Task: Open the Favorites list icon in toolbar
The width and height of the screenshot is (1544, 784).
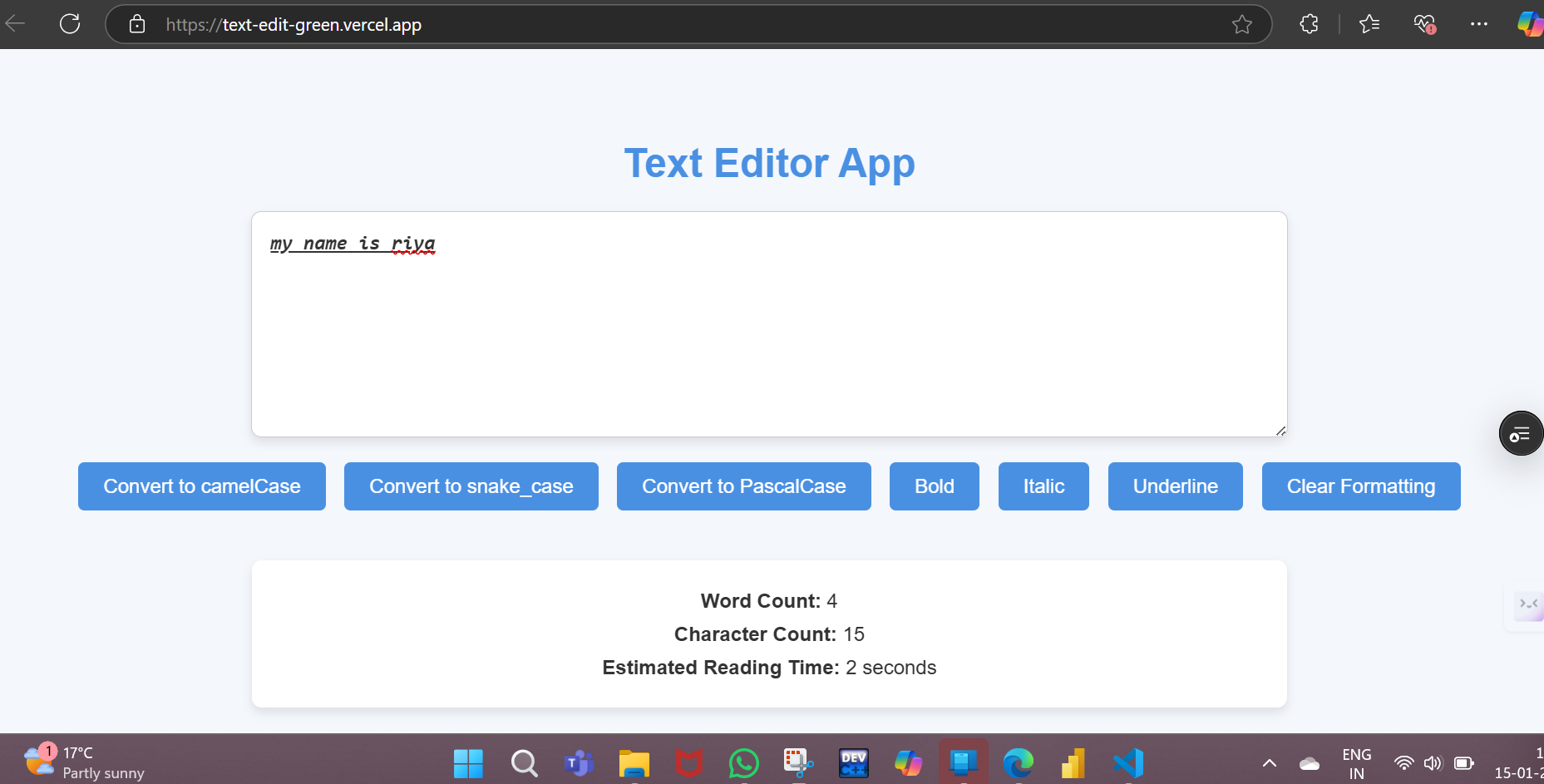Action: point(1369,25)
